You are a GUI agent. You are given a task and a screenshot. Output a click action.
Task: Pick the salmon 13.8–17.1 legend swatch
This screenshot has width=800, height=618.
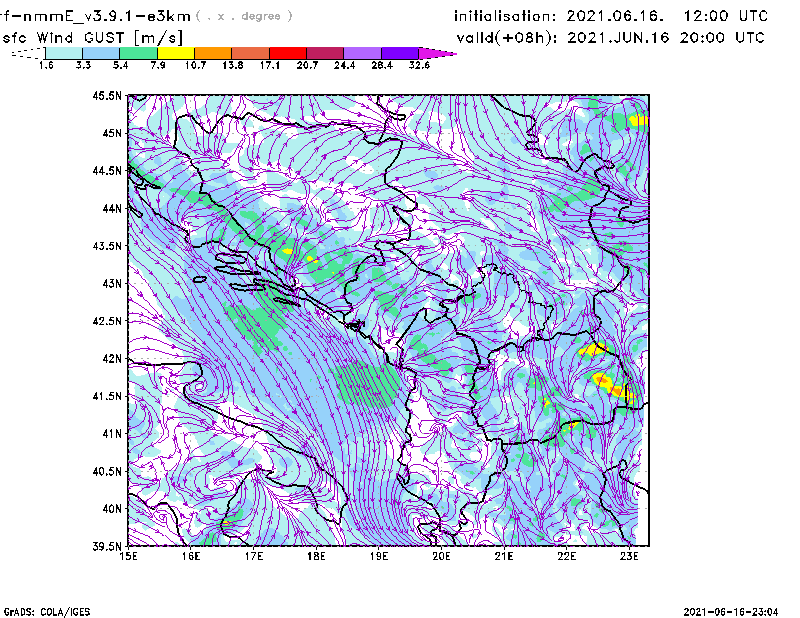tap(251, 53)
